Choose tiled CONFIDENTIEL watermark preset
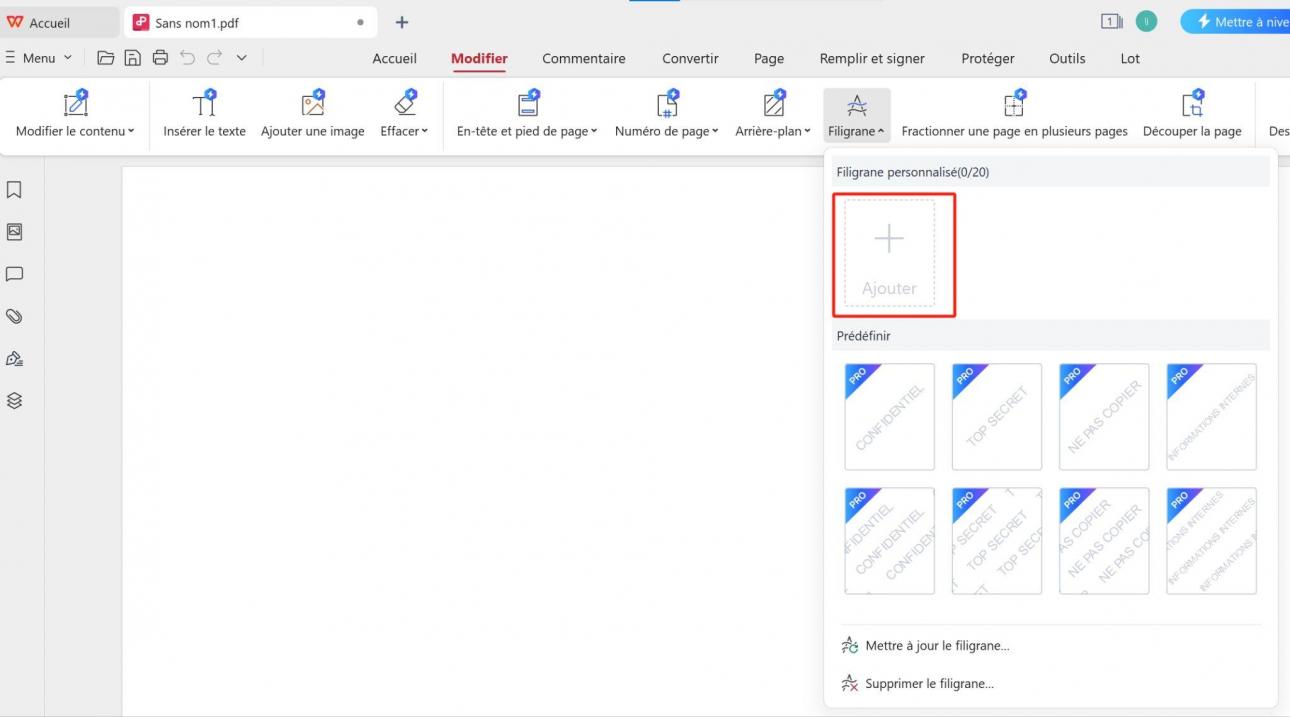Viewport: 1290px width, 717px height. [x=889, y=541]
